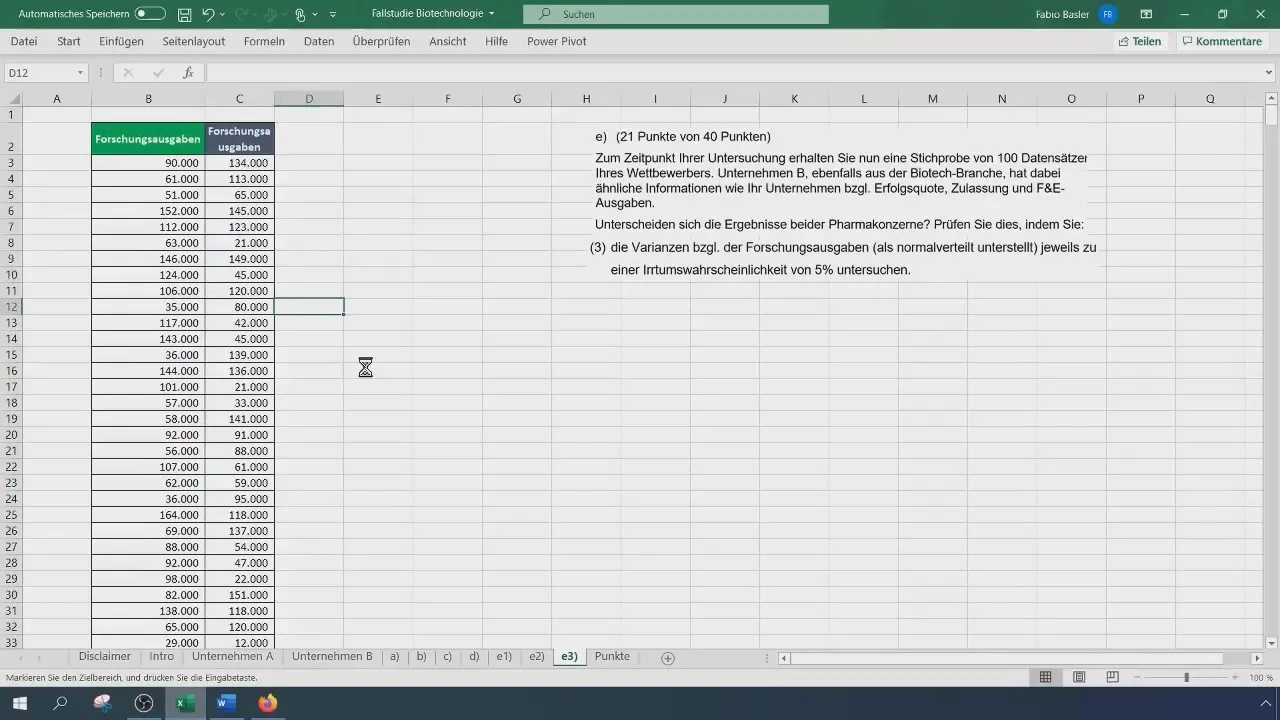The width and height of the screenshot is (1280, 720).
Task: Click the 100 % zoom level
Action: point(1261,678)
